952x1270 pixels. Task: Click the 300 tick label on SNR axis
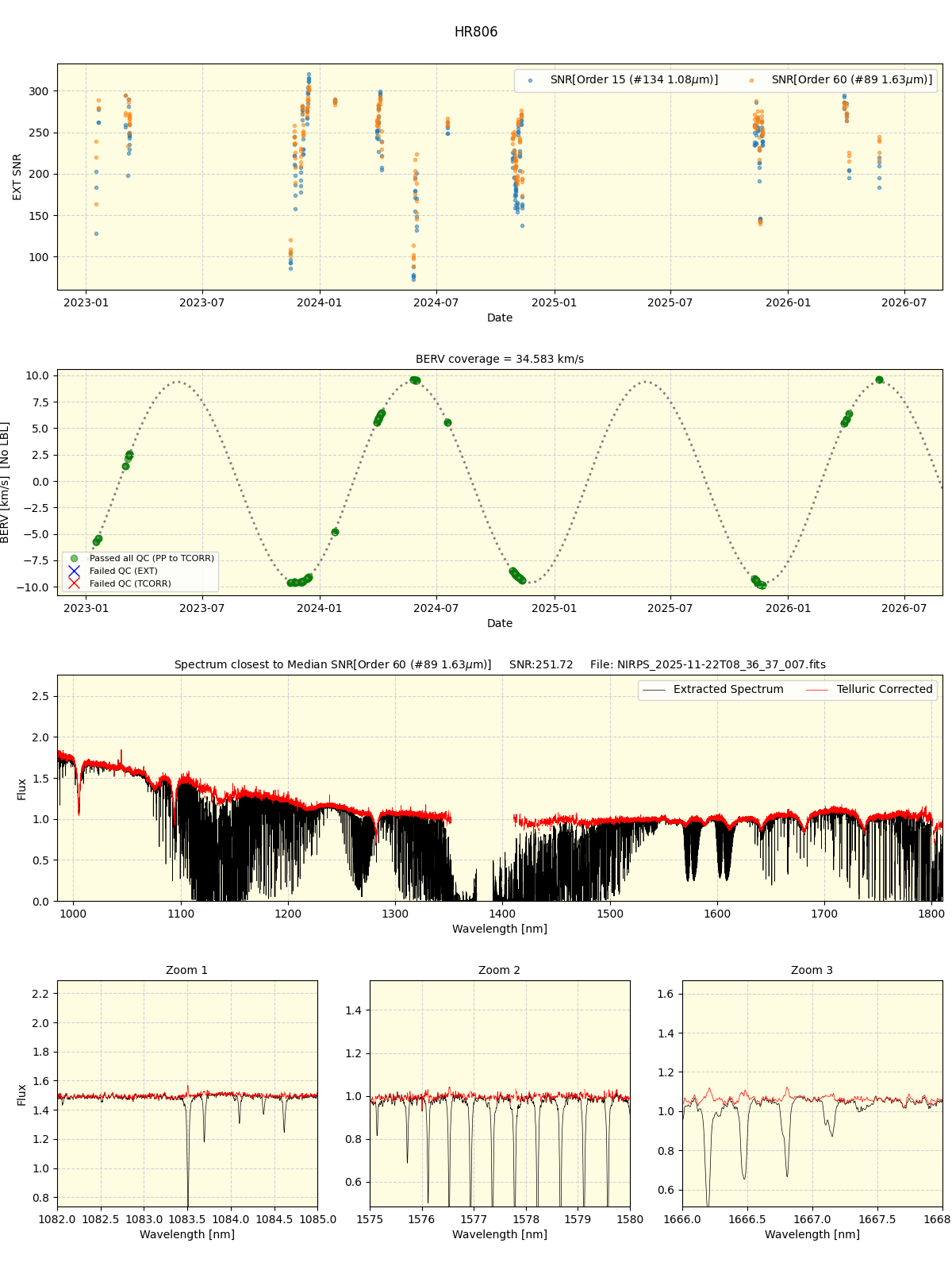coord(38,91)
